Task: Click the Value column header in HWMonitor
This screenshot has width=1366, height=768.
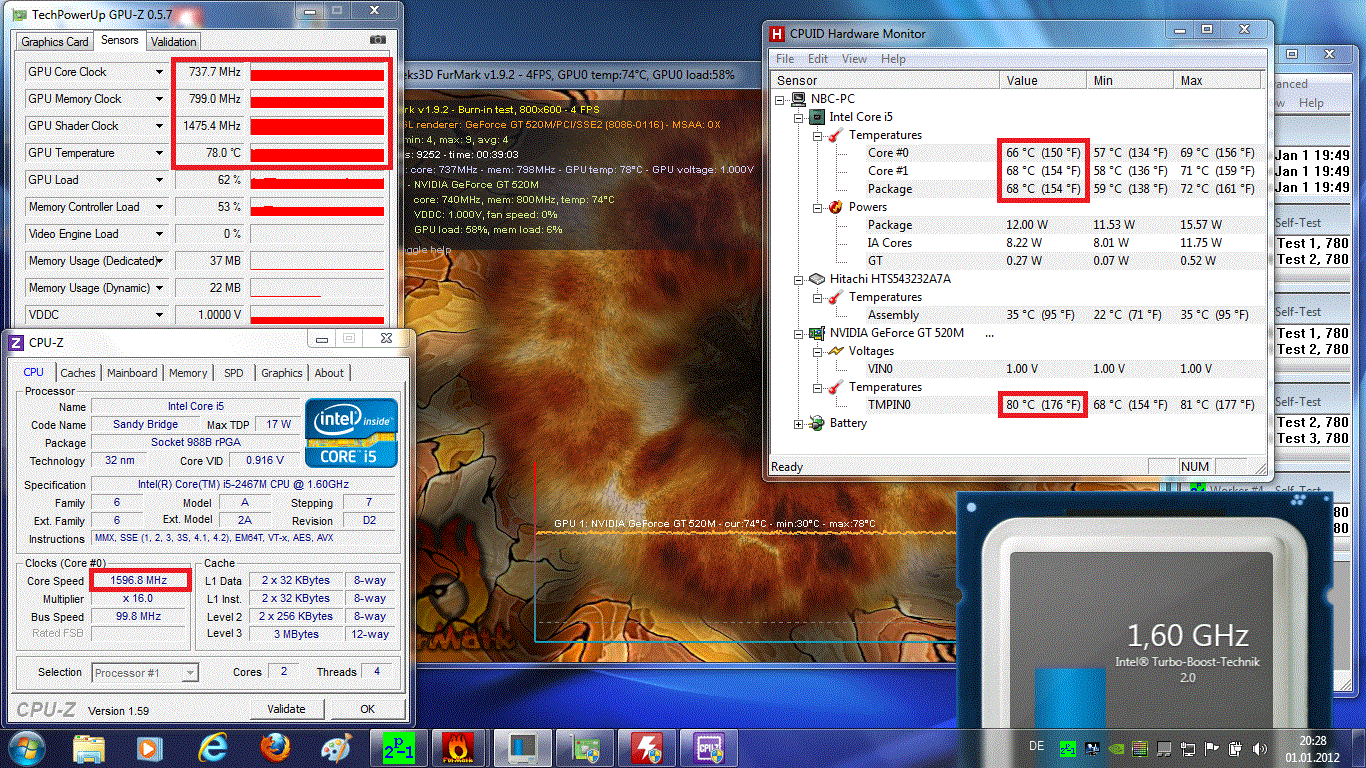Action: point(1043,81)
